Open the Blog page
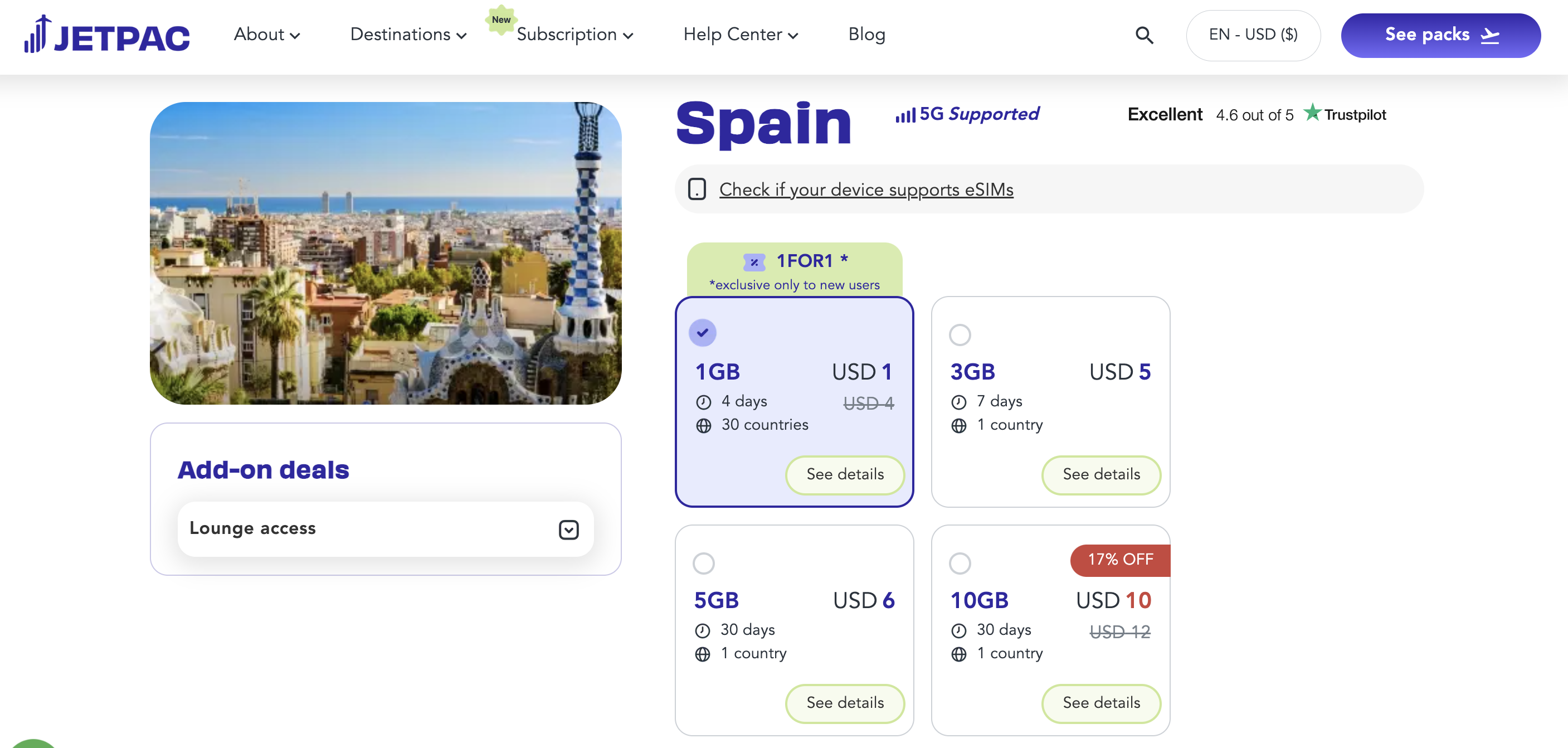Viewport: 1568px width, 748px height. click(x=866, y=35)
